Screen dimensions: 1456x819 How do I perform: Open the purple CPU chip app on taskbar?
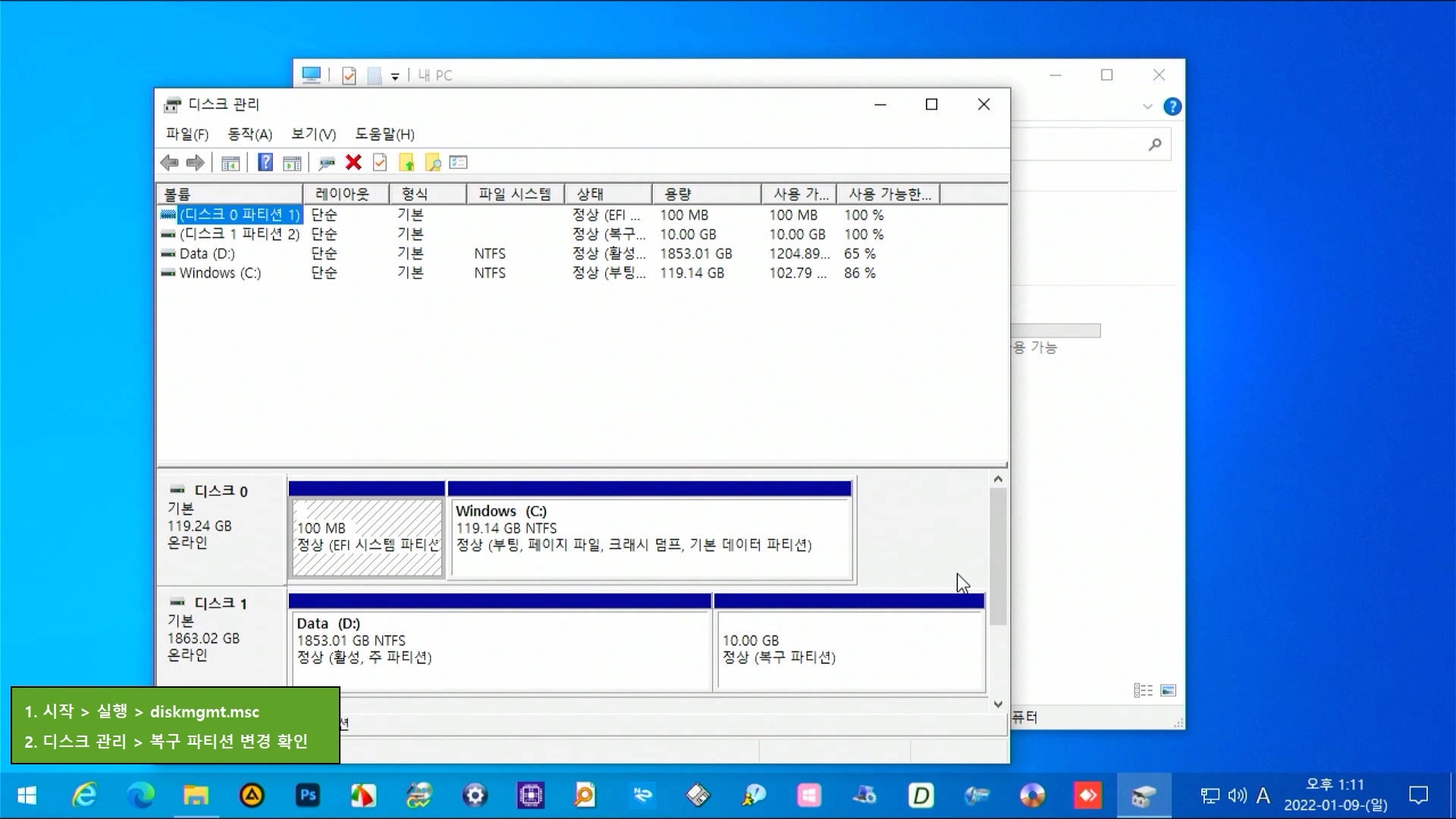(x=531, y=795)
